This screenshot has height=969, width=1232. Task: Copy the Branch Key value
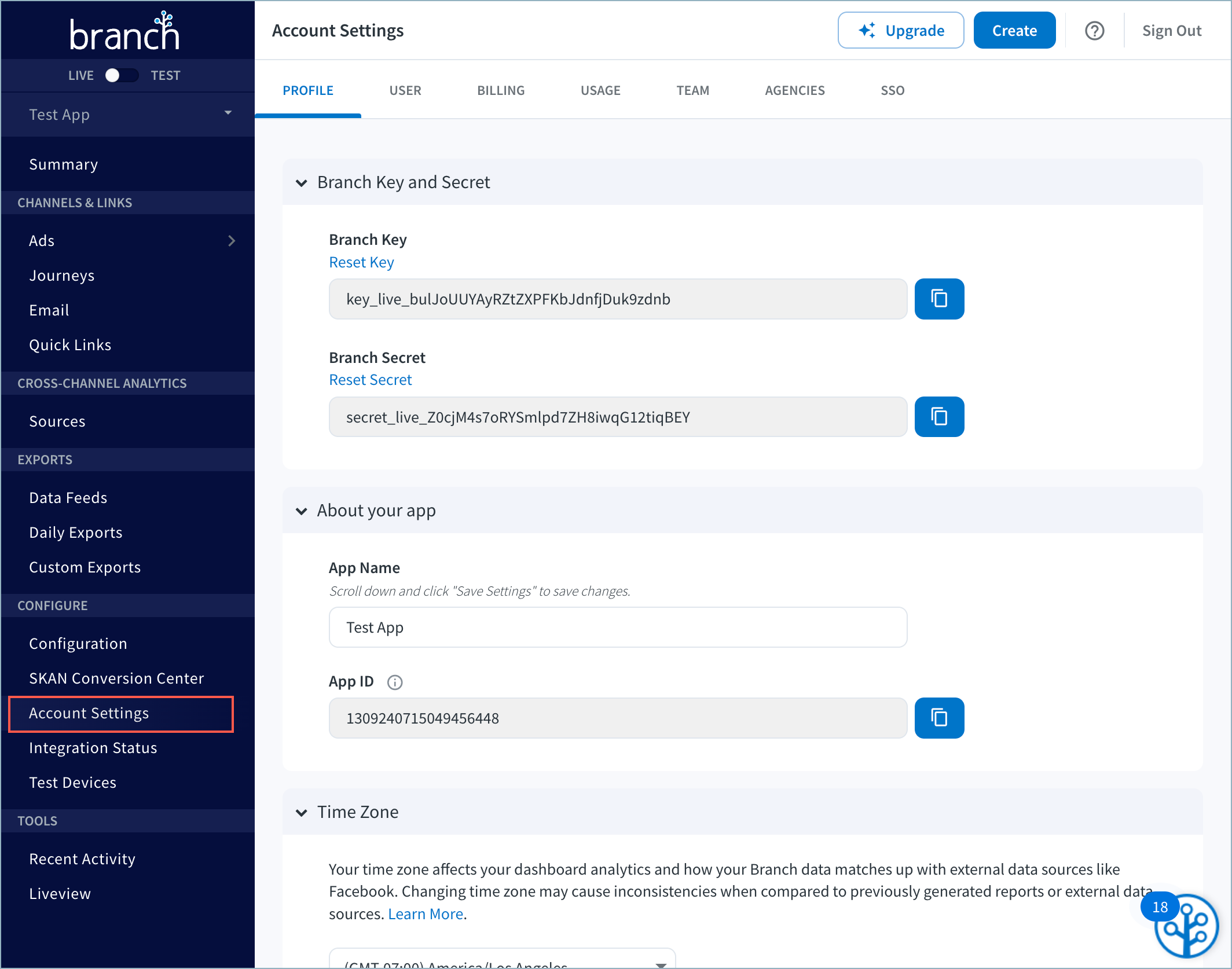click(x=939, y=299)
